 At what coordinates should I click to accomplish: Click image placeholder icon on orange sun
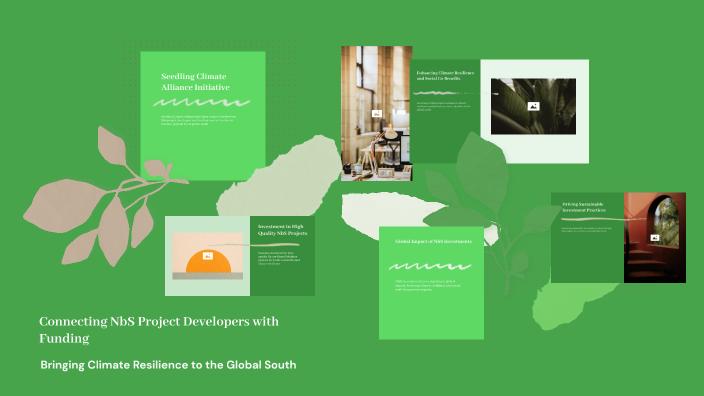coord(207,256)
